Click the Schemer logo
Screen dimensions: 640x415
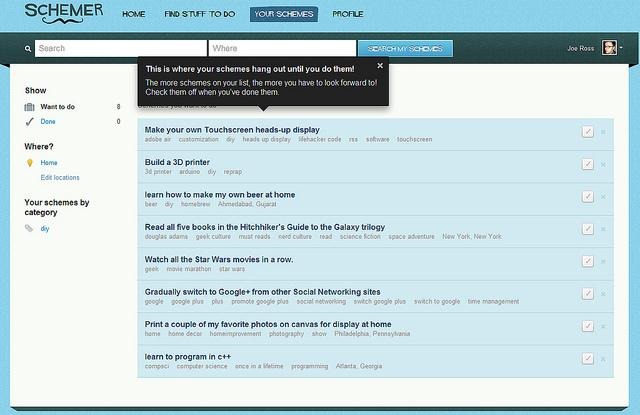point(62,13)
